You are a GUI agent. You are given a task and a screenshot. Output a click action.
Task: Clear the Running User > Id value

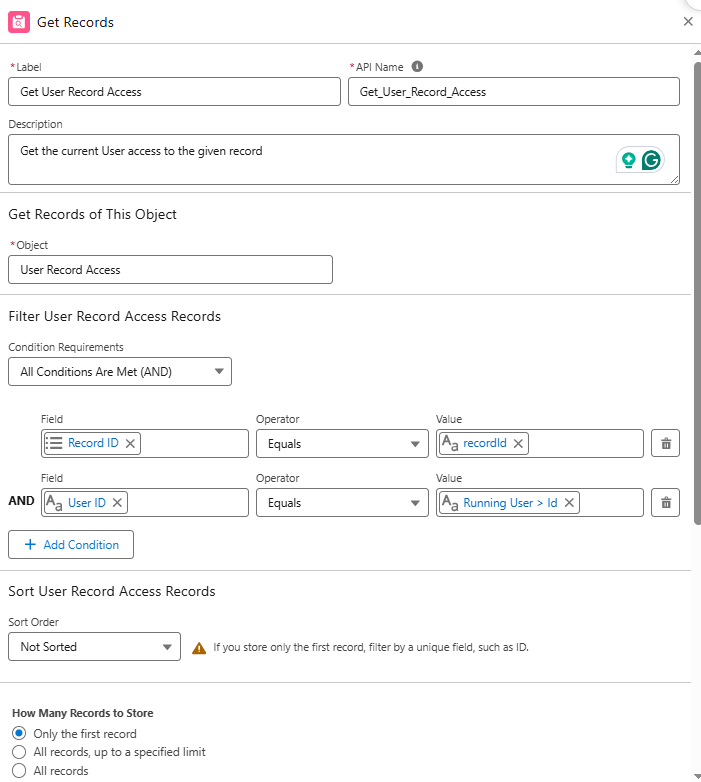click(x=569, y=503)
